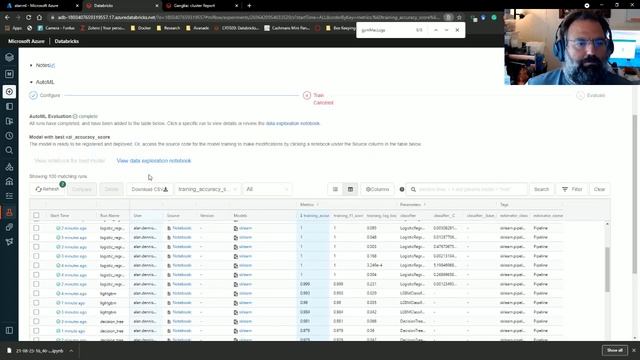The height and width of the screenshot is (360, 640).
Task: Open the Docker bookmark folder
Action: click(141, 28)
